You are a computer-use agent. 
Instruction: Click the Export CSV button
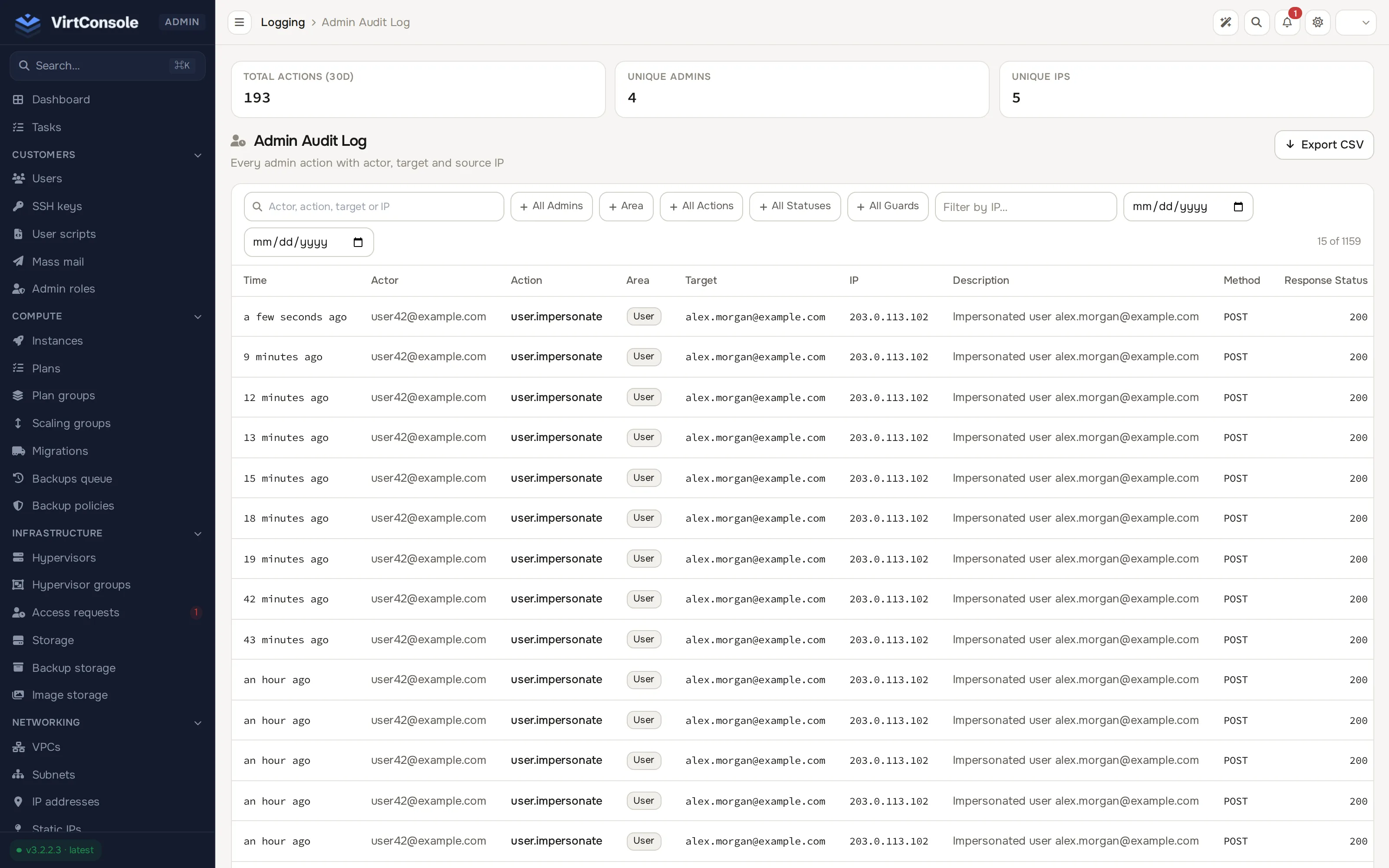(x=1323, y=145)
